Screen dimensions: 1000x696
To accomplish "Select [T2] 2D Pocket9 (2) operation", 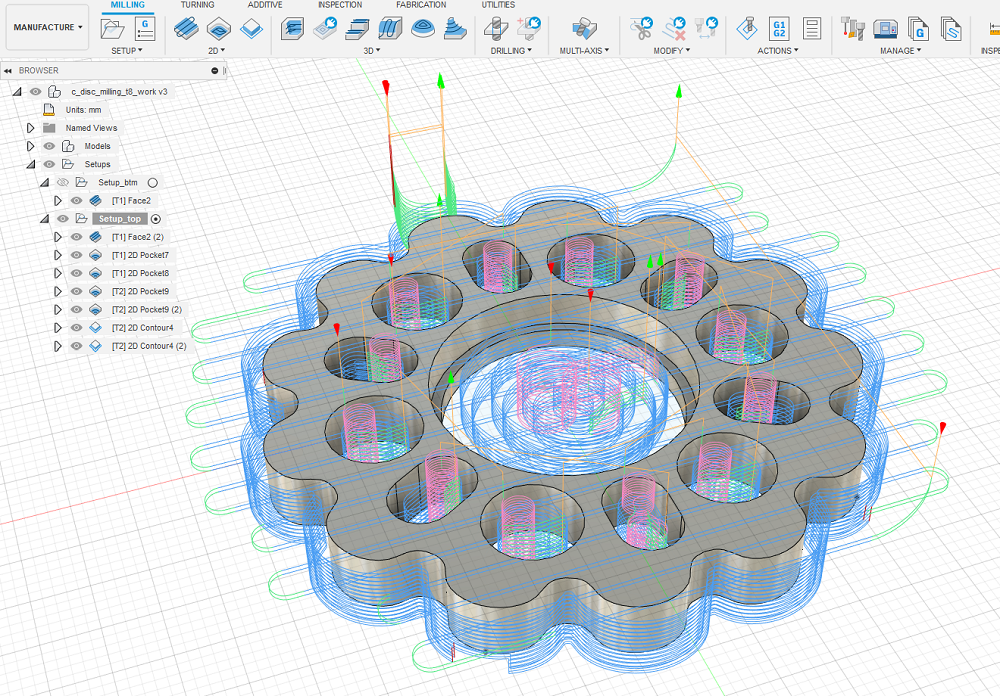I will click(147, 309).
